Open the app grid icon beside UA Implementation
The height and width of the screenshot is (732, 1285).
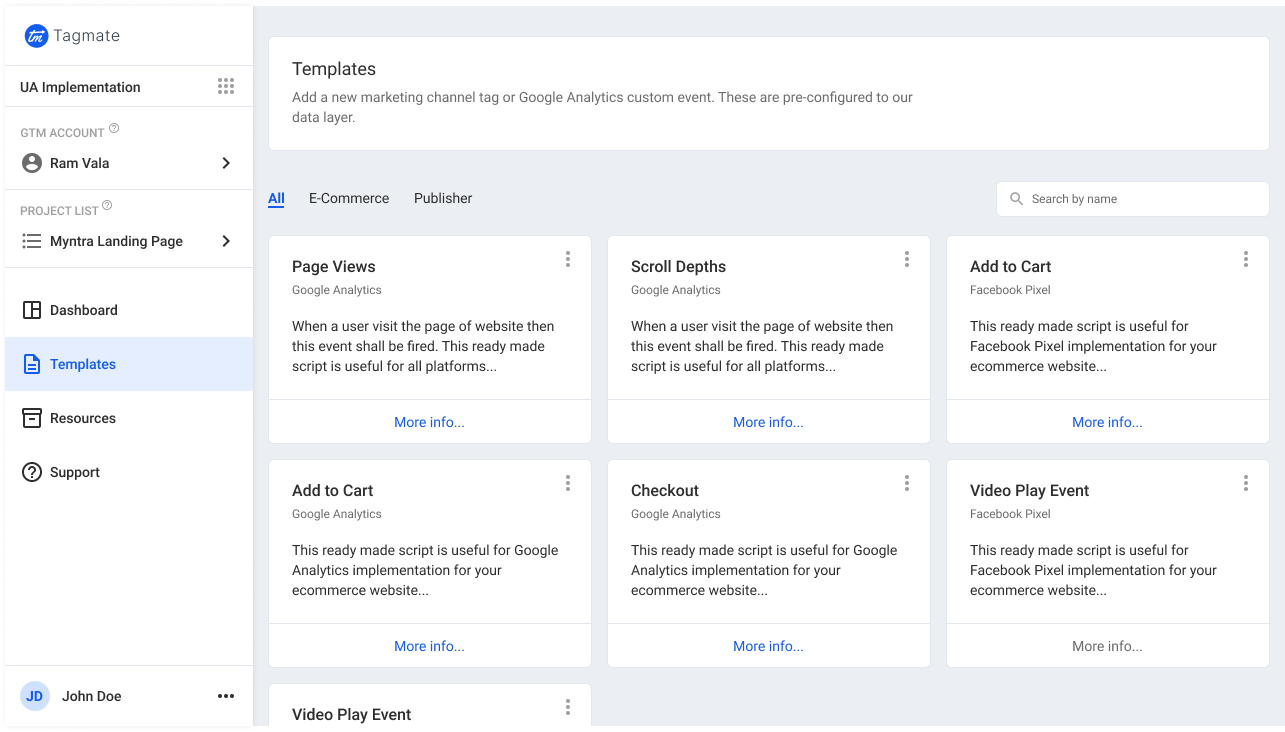tap(226, 87)
